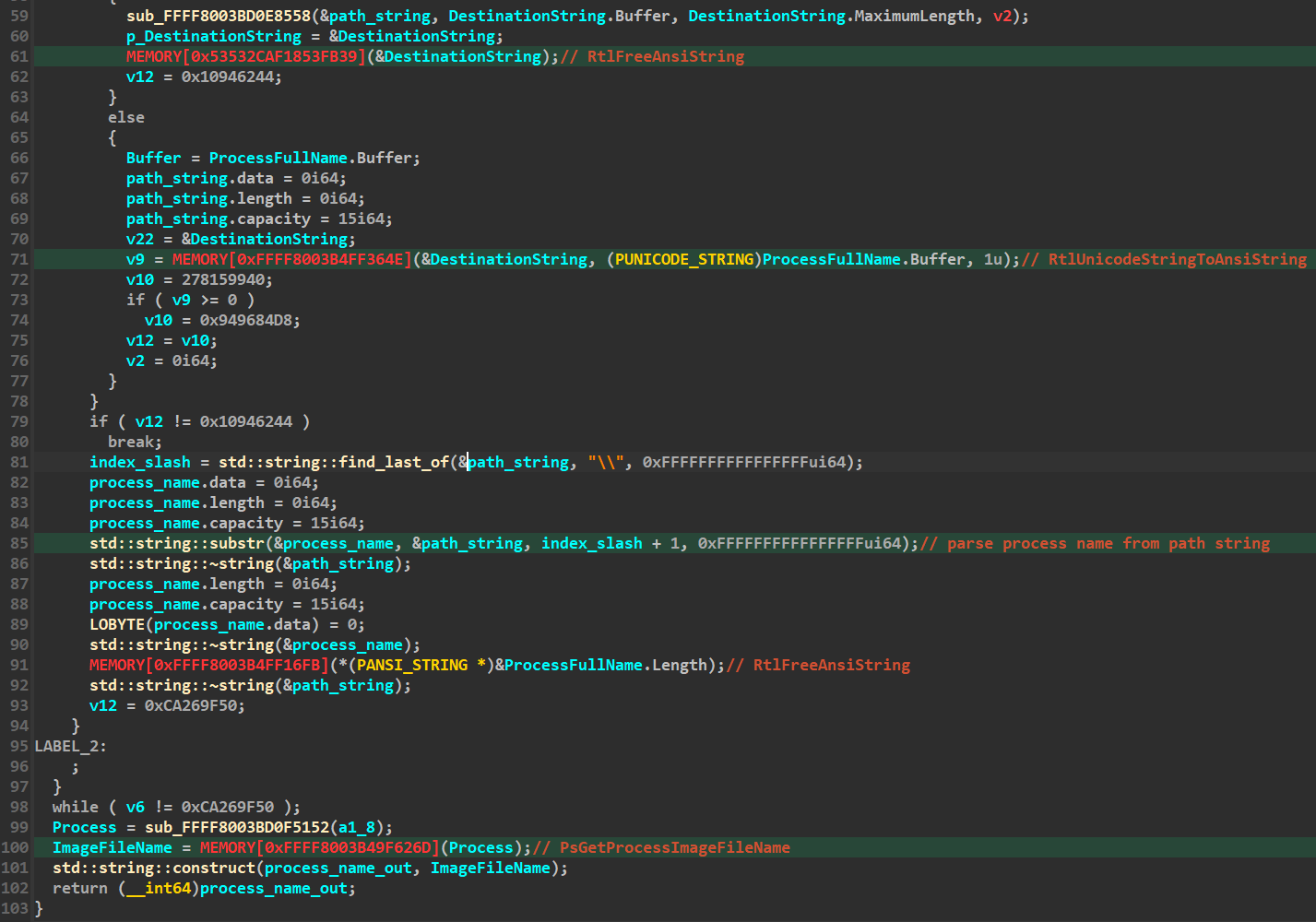
Task: Click the return keyword on line 102
Action: 80,888
